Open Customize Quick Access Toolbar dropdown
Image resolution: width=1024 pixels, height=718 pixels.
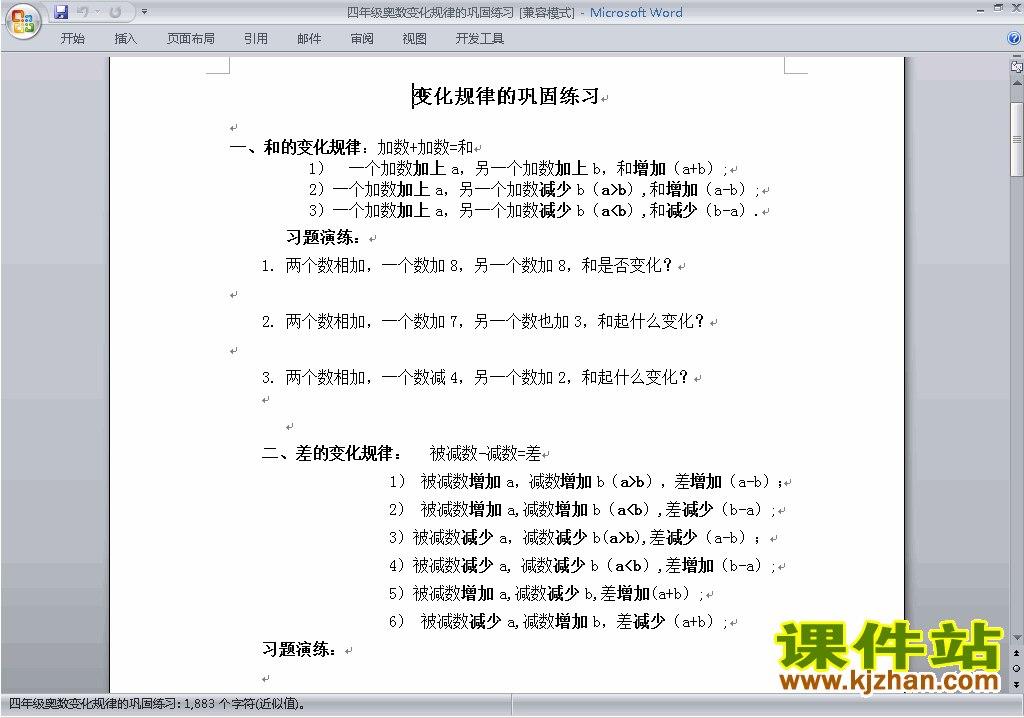144,12
